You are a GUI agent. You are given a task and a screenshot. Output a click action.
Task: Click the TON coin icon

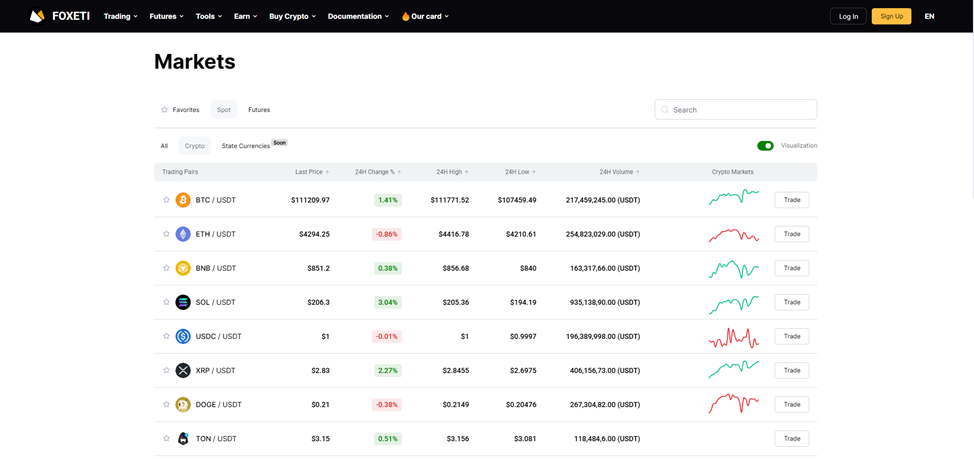tap(183, 439)
